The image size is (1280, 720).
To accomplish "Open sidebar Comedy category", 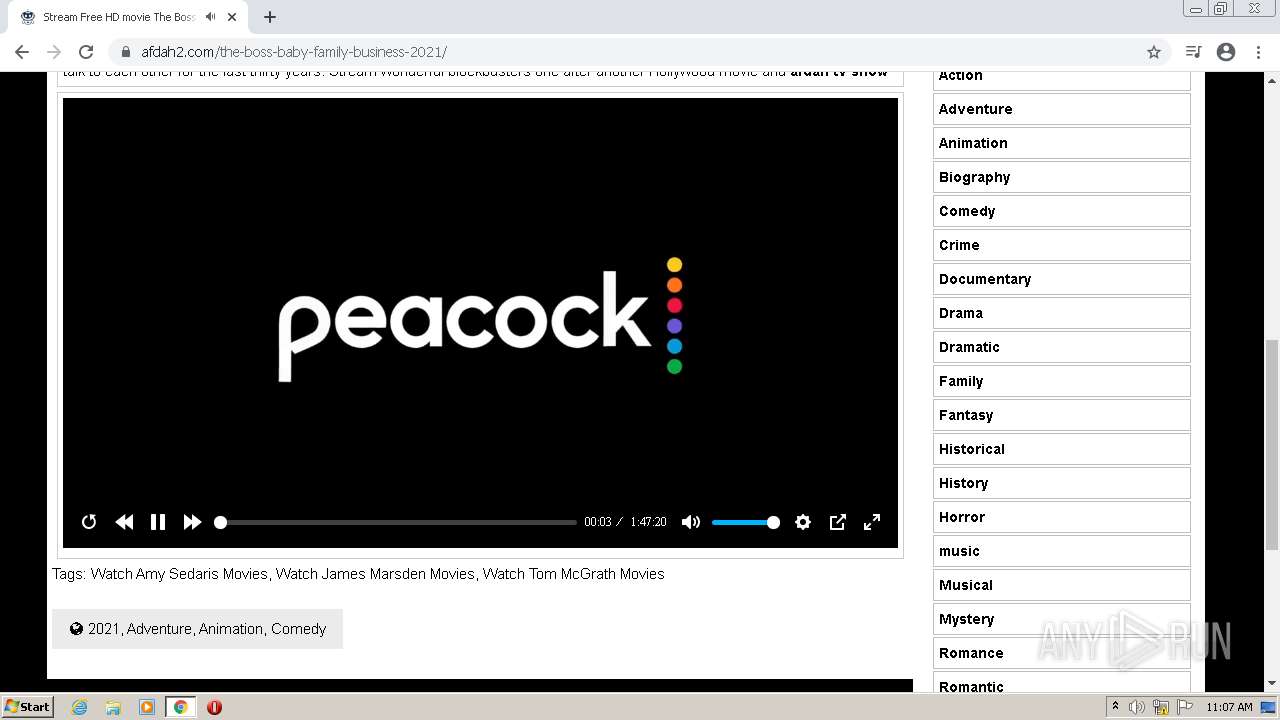I will (1061, 211).
